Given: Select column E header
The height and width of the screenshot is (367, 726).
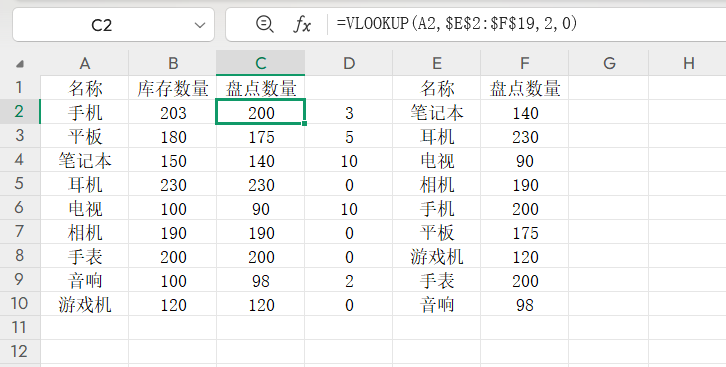Looking at the screenshot, I should click(437, 63).
